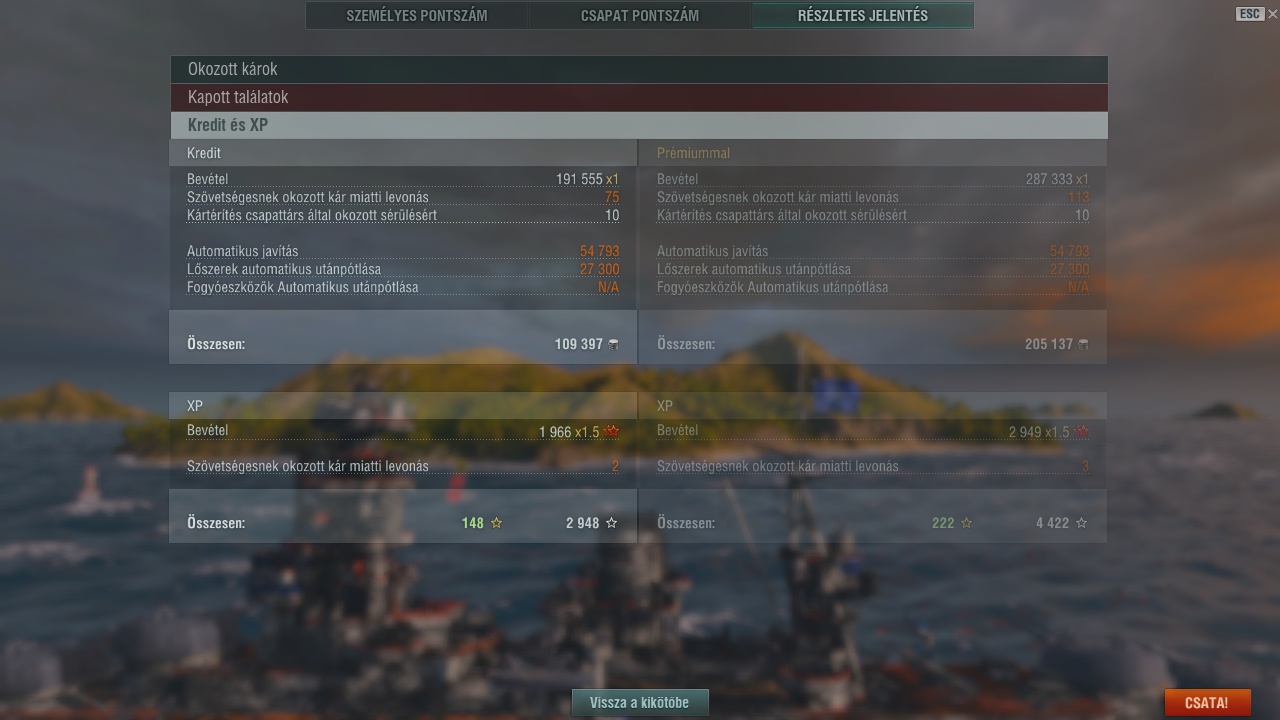The height and width of the screenshot is (720, 1280).
Task: Click the yellow free XP star beside 148
Action: pos(496,523)
